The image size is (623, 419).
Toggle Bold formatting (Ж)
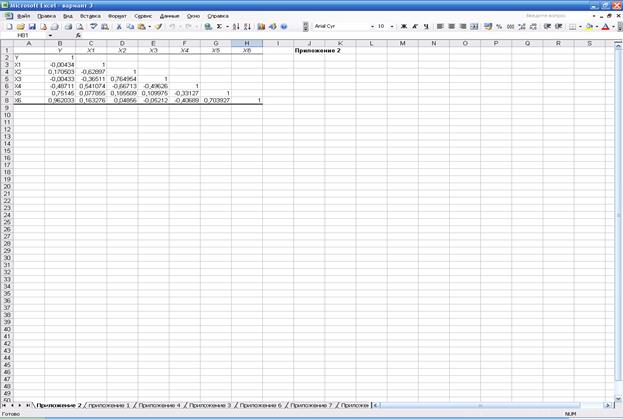click(404, 26)
